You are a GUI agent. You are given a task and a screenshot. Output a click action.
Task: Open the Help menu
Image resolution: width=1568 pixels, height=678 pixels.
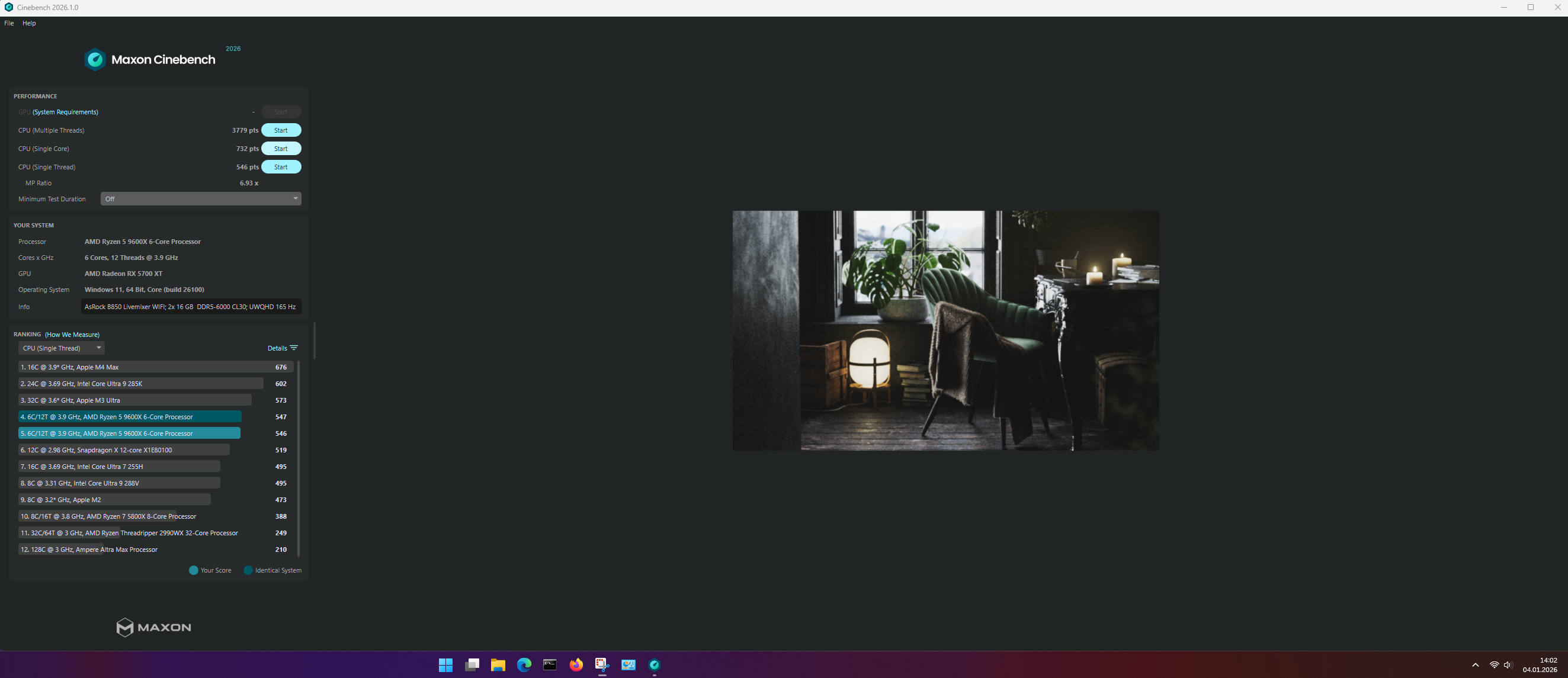[29, 23]
